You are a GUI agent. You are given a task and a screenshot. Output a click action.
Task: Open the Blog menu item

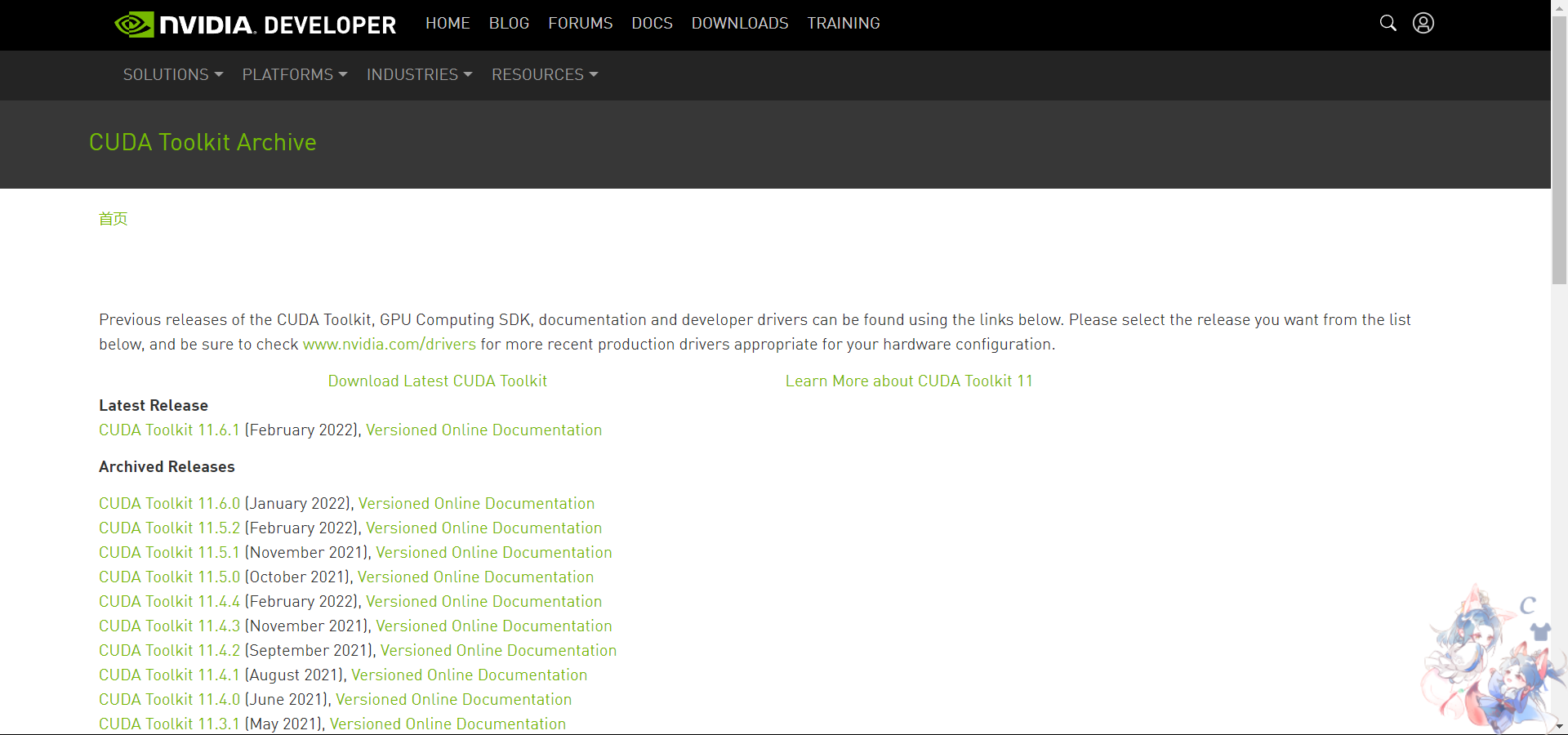tap(509, 23)
